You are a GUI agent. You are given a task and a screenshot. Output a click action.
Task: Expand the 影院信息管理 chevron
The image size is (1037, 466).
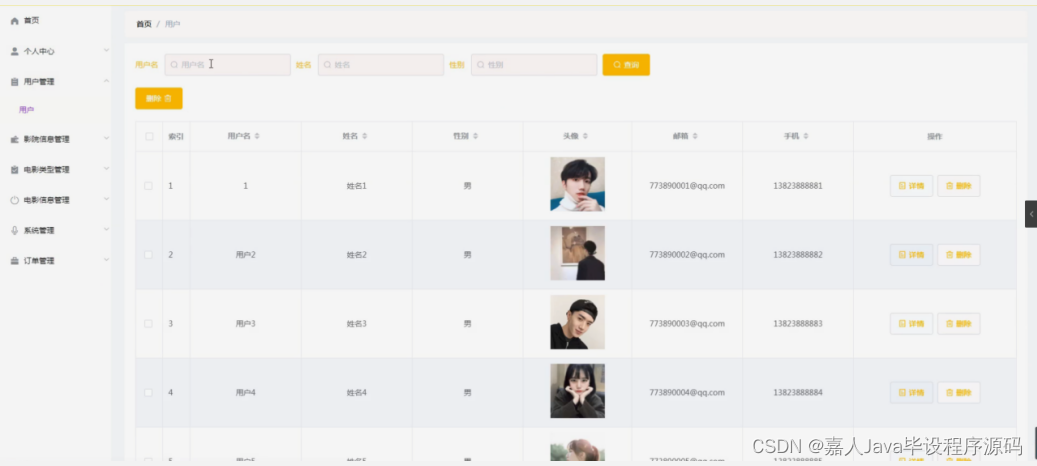pos(106,139)
